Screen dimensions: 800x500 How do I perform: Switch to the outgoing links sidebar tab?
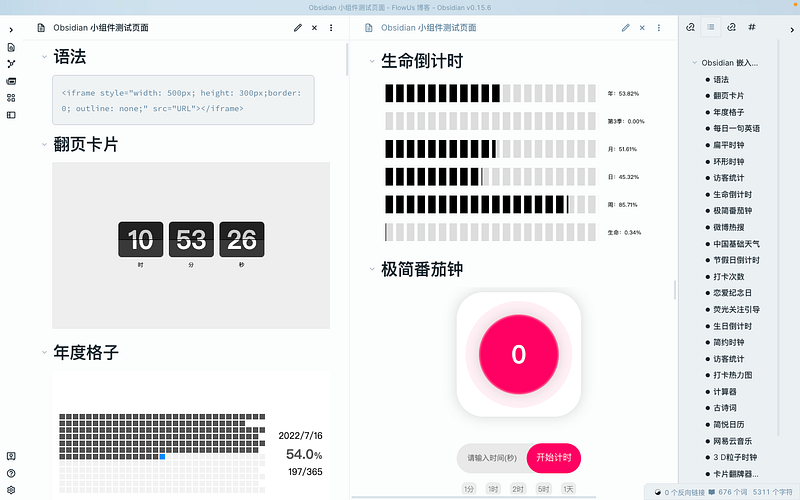coord(731,27)
